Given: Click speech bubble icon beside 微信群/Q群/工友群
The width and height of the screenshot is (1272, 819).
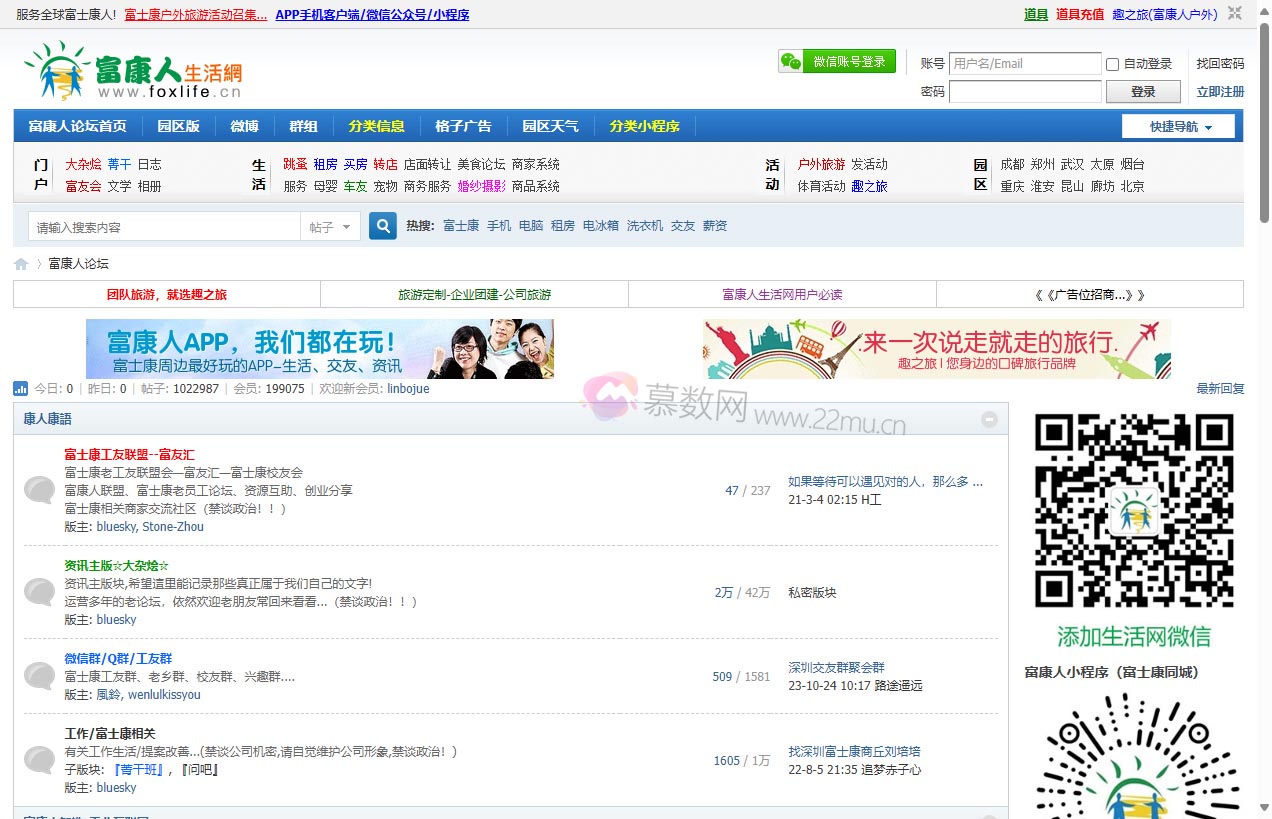Looking at the screenshot, I should click(39, 676).
